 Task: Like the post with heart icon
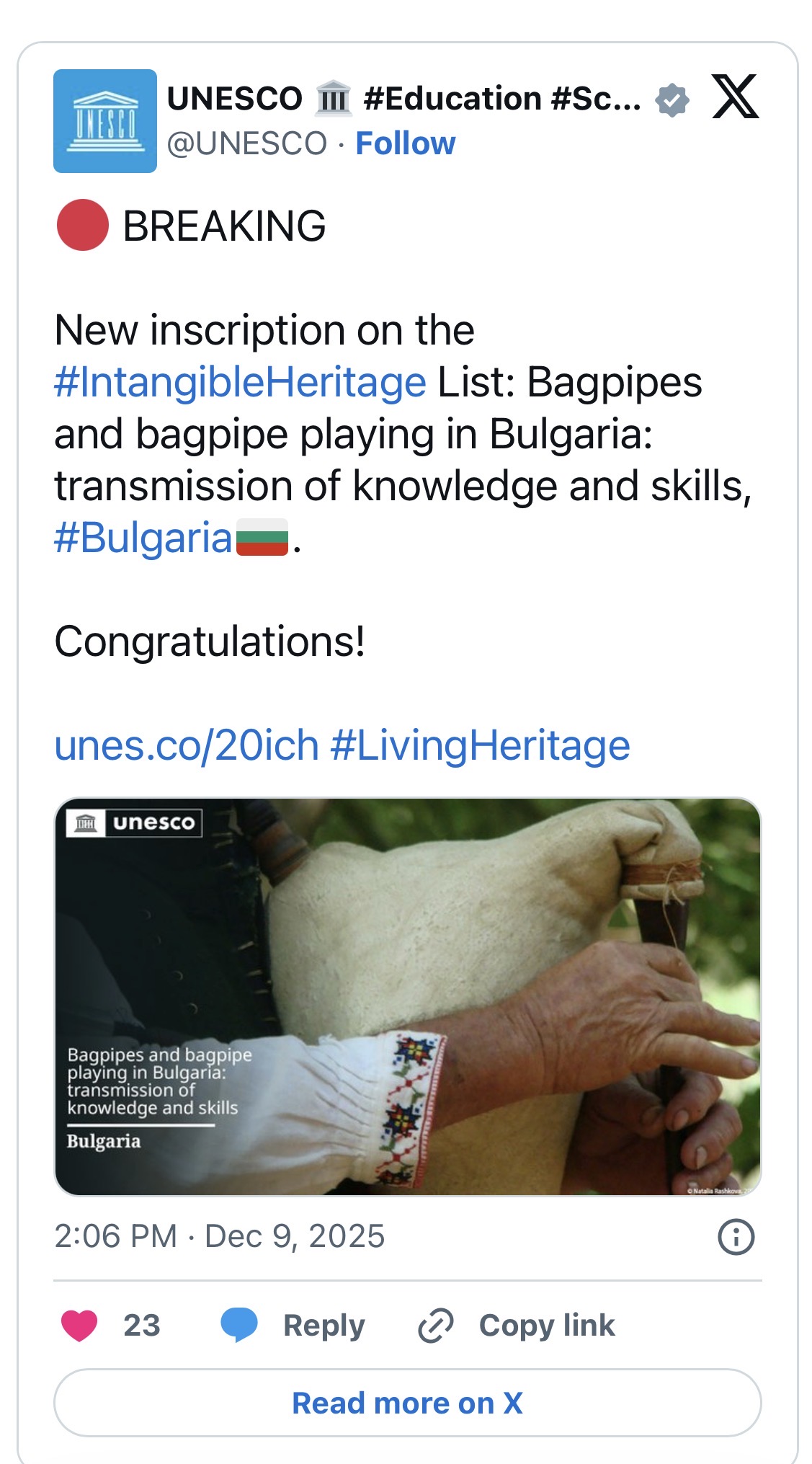point(79,1326)
